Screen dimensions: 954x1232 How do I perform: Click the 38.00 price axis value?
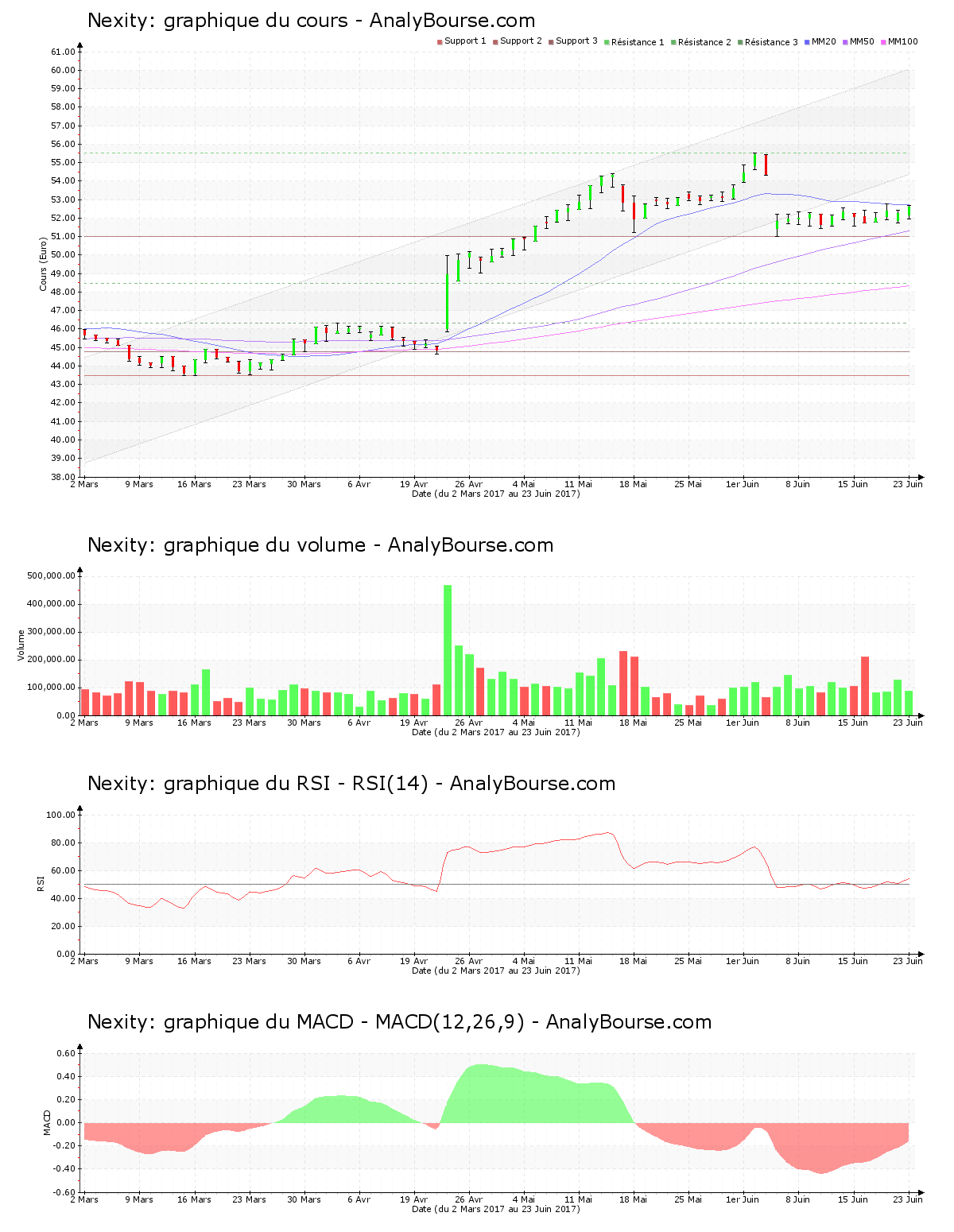click(x=63, y=477)
